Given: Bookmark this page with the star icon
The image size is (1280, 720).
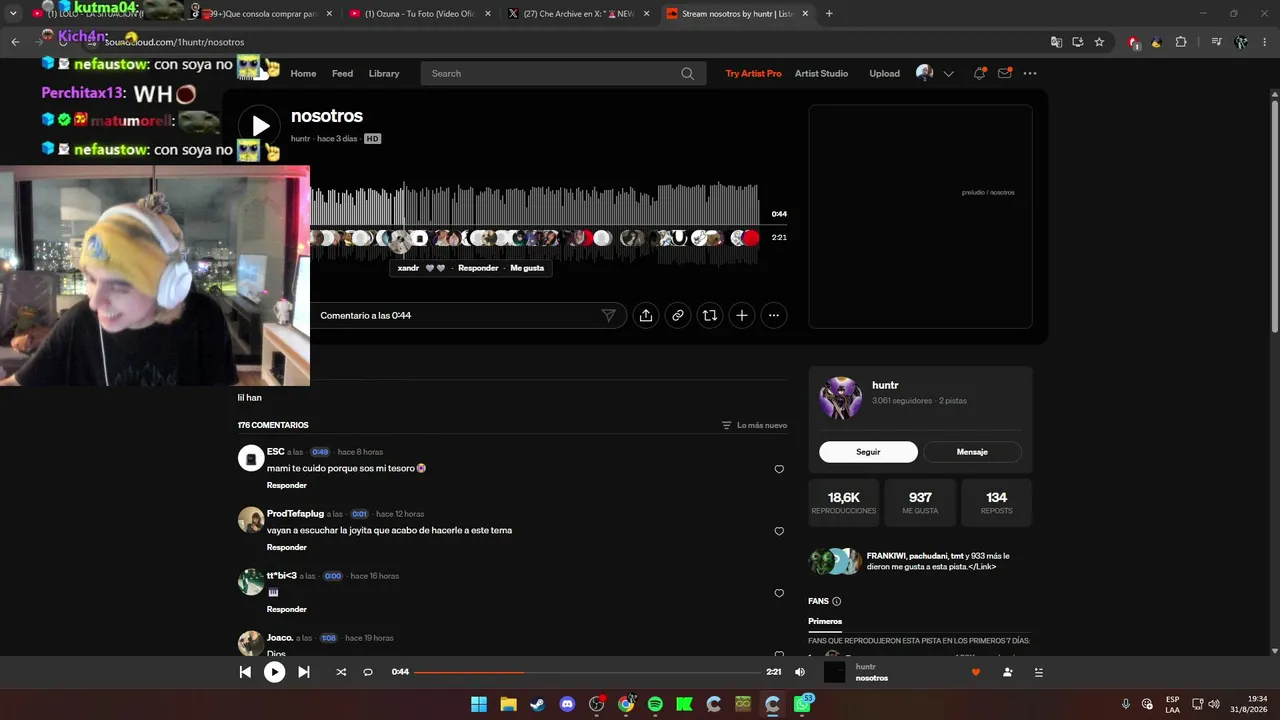Looking at the screenshot, I should point(1099,42).
